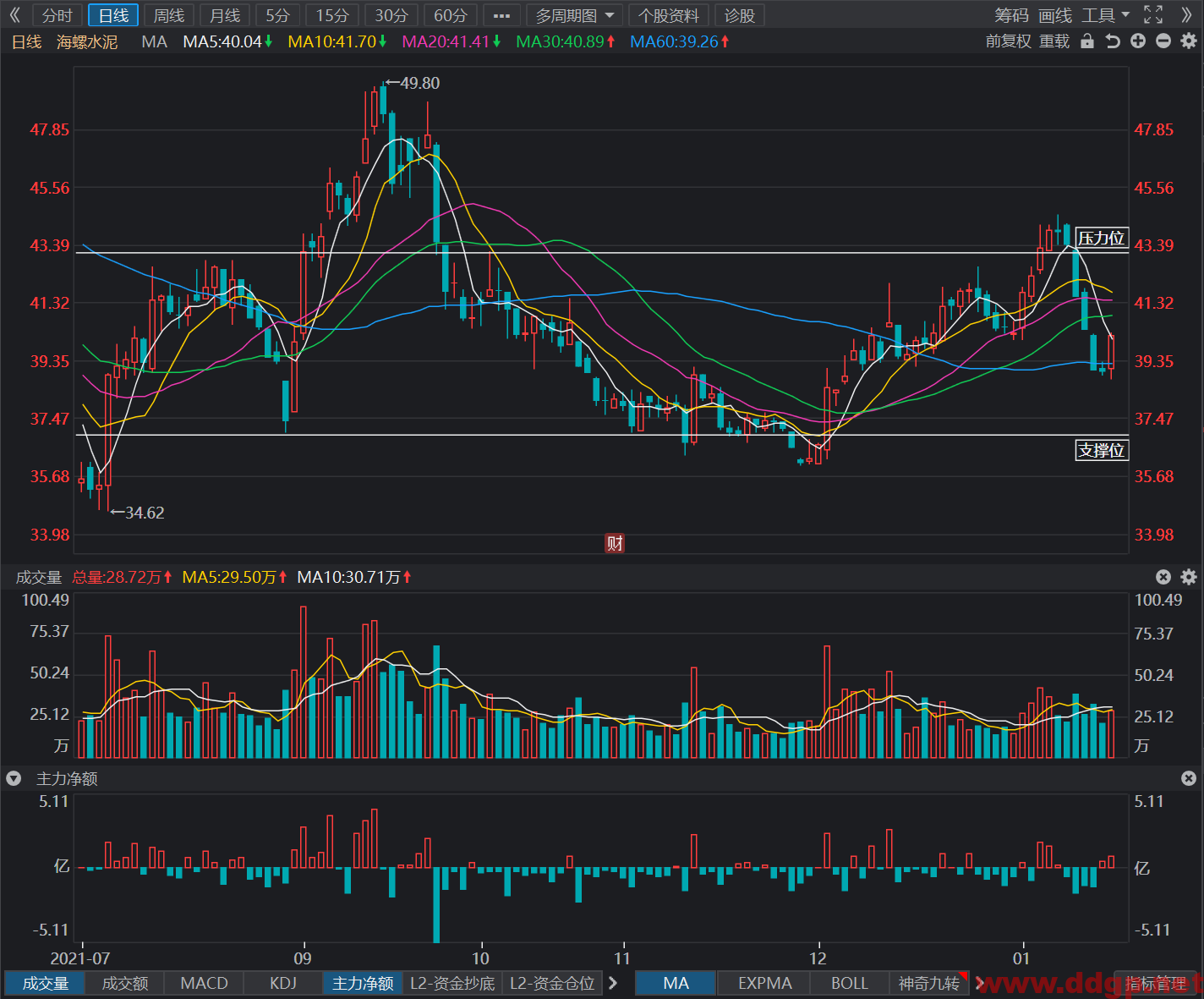
Task: Click the 压力位 resistance line label
Action: (x=1102, y=238)
